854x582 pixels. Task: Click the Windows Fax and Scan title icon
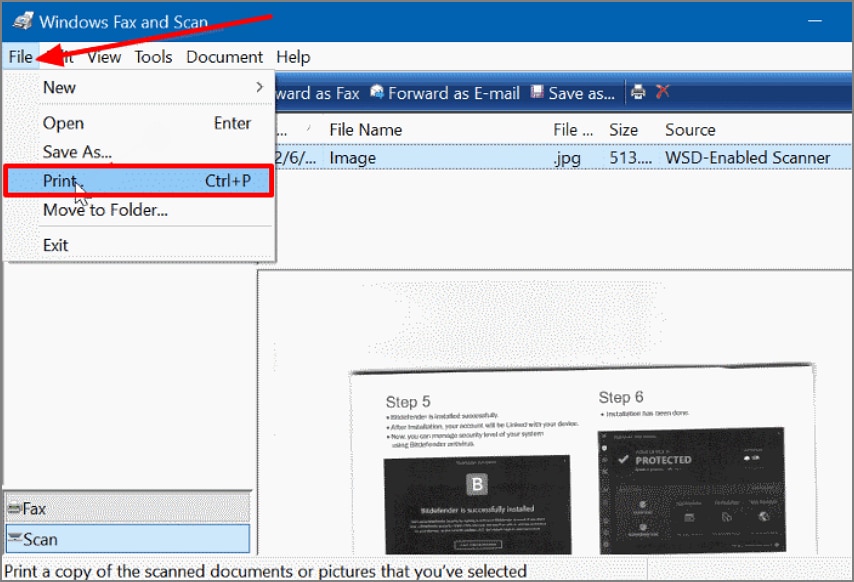click(23, 21)
